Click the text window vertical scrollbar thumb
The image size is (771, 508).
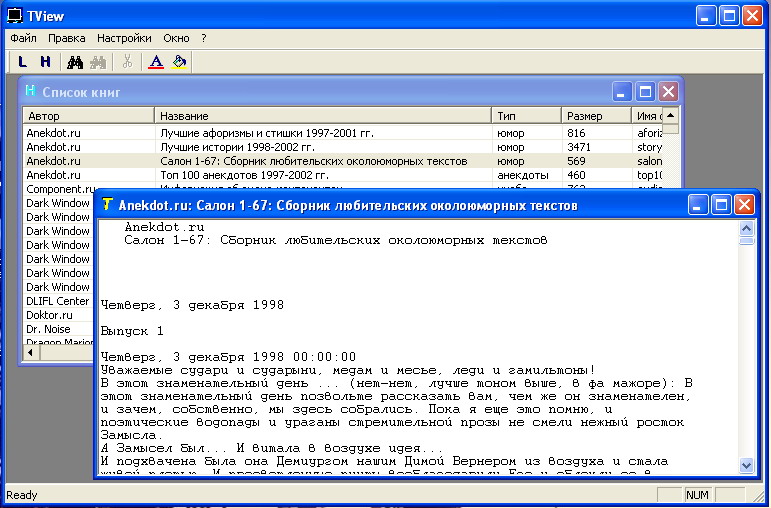tap(746, 240)
